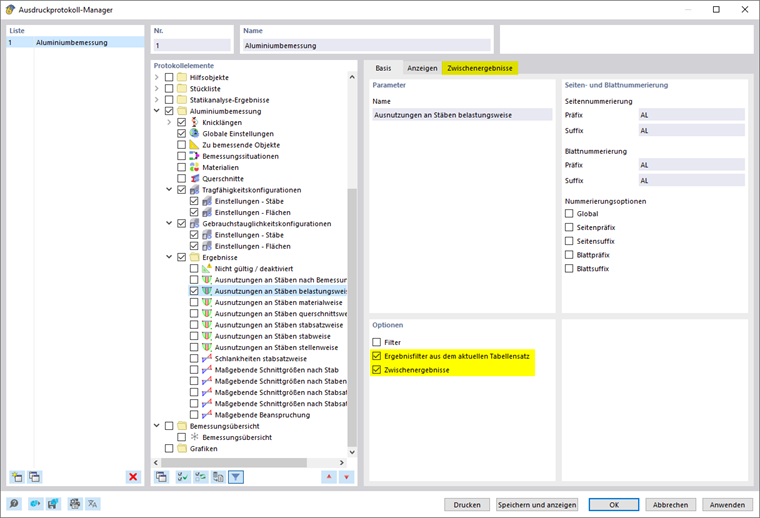Click the Name field containing Aluminiumbemessung
The image size is (760, 518).
[366, 46]
